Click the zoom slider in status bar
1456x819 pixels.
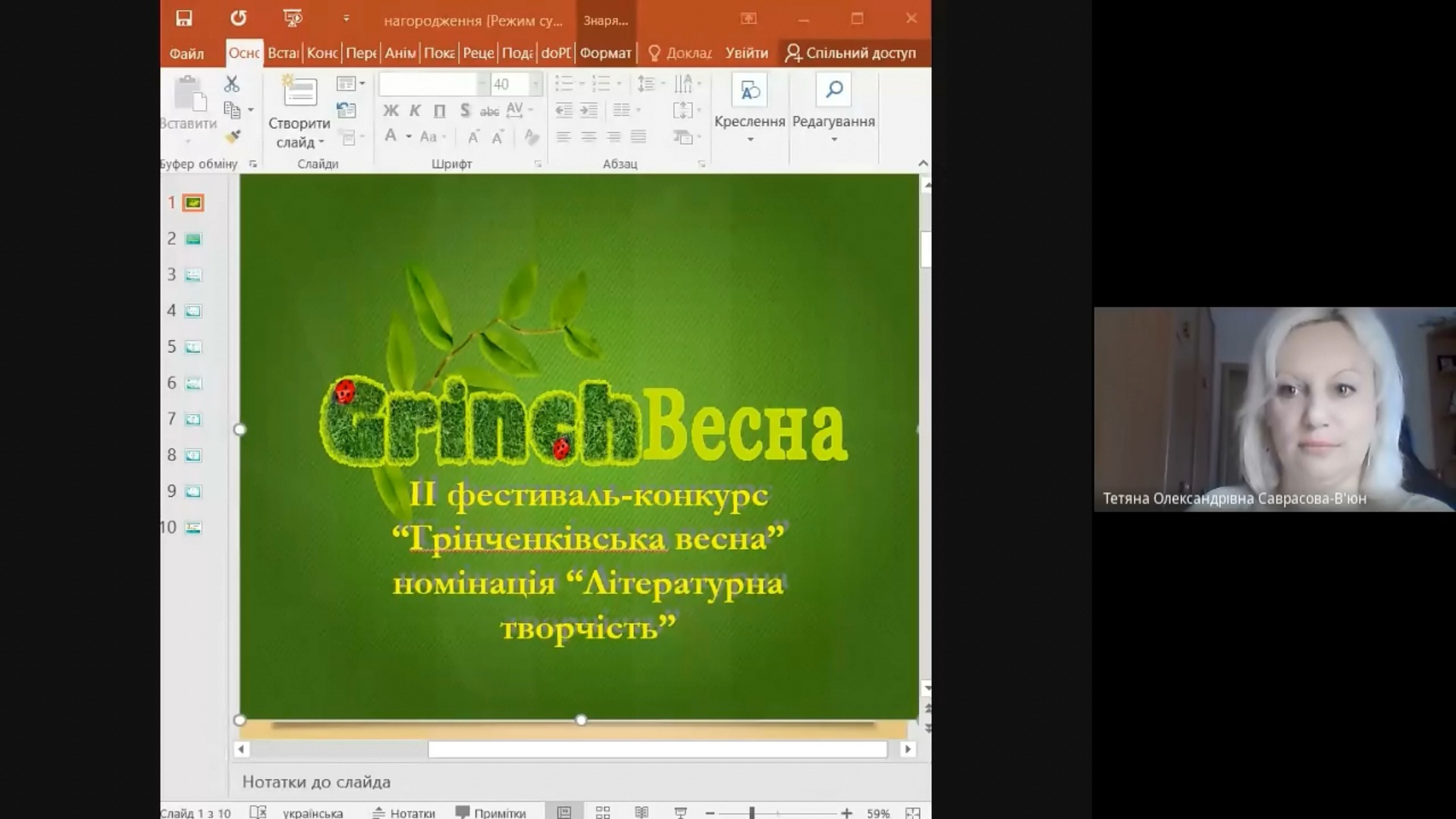pyautogui.click(x=752, y=812)
